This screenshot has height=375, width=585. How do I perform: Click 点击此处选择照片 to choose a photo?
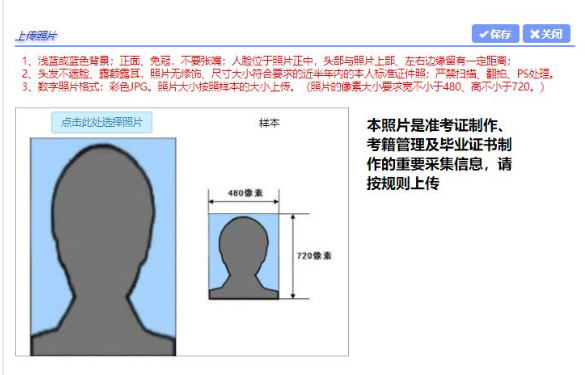102,122
